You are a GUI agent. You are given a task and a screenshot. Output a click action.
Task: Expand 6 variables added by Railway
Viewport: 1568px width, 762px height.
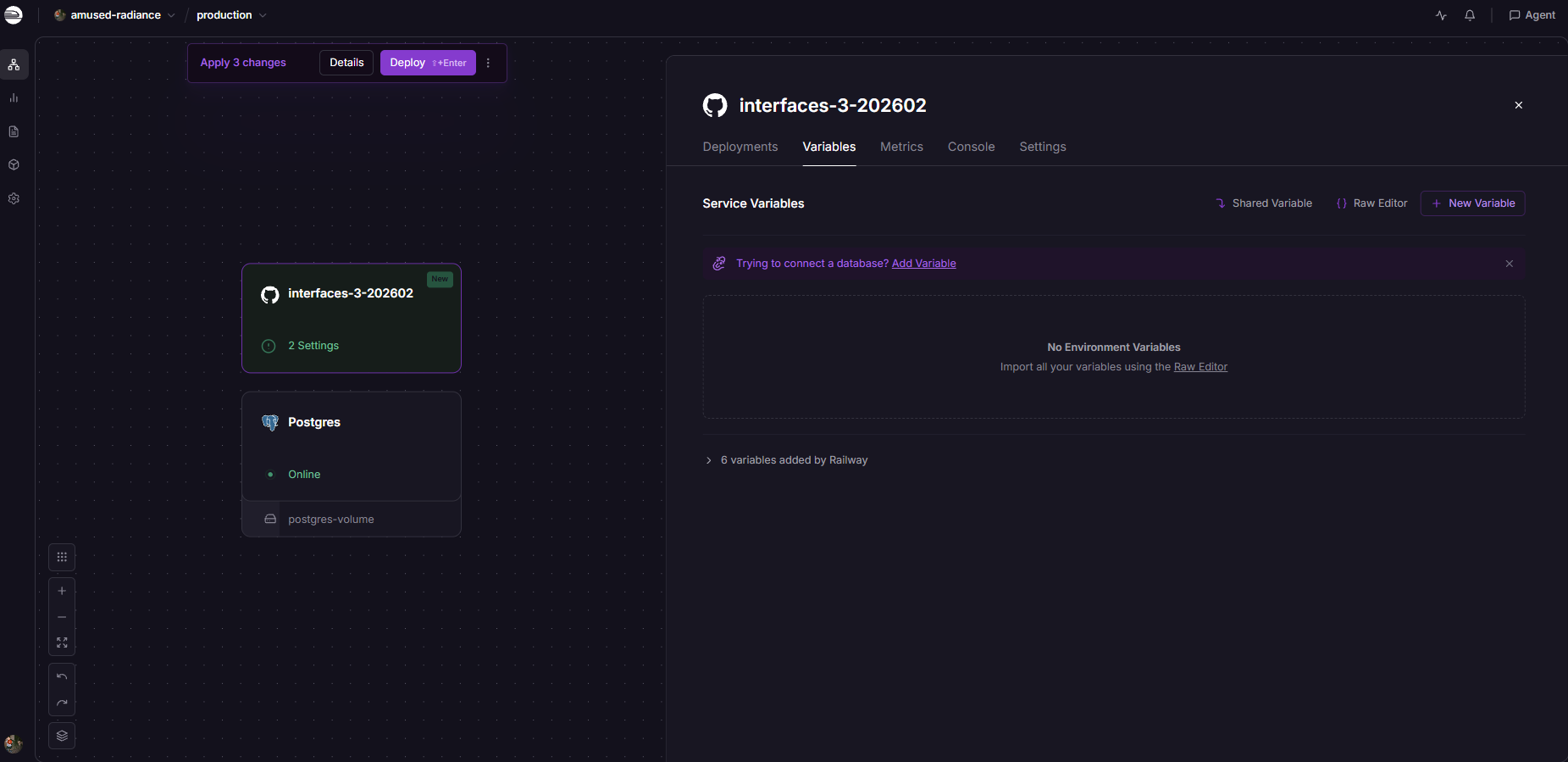[x=786, y=460]
